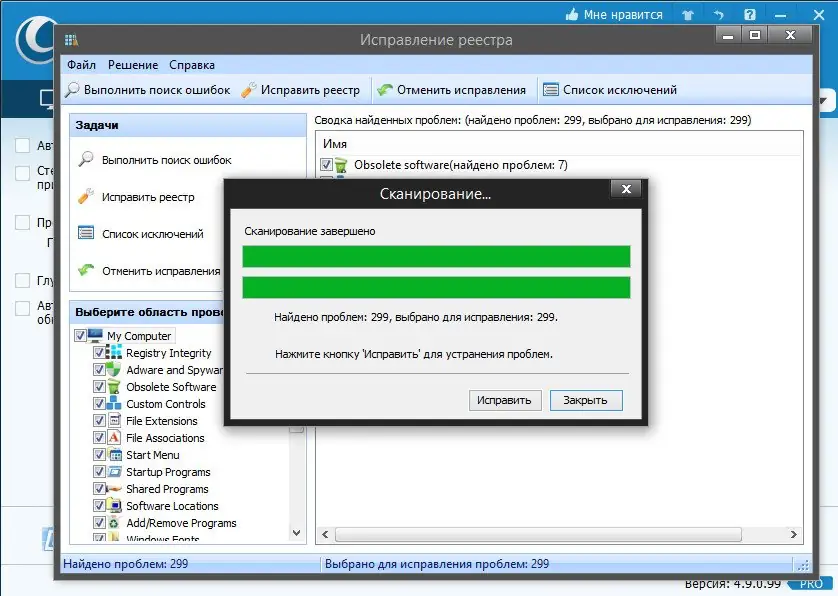This screenshot has width=838, height=596.
Task: Click the lower green scan progress bar
Action: (436, 288)
